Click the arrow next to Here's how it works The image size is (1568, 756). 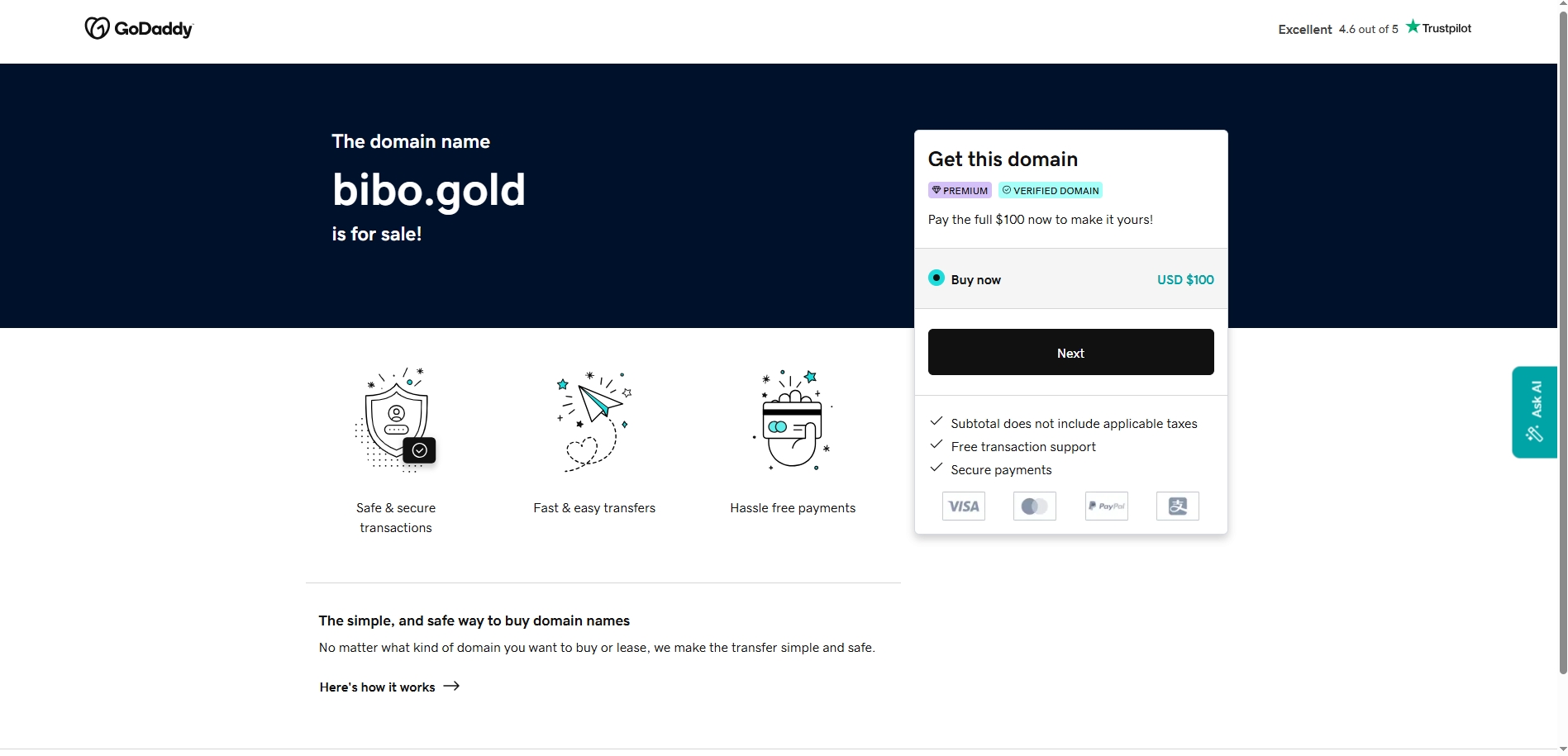click(451, 687)
